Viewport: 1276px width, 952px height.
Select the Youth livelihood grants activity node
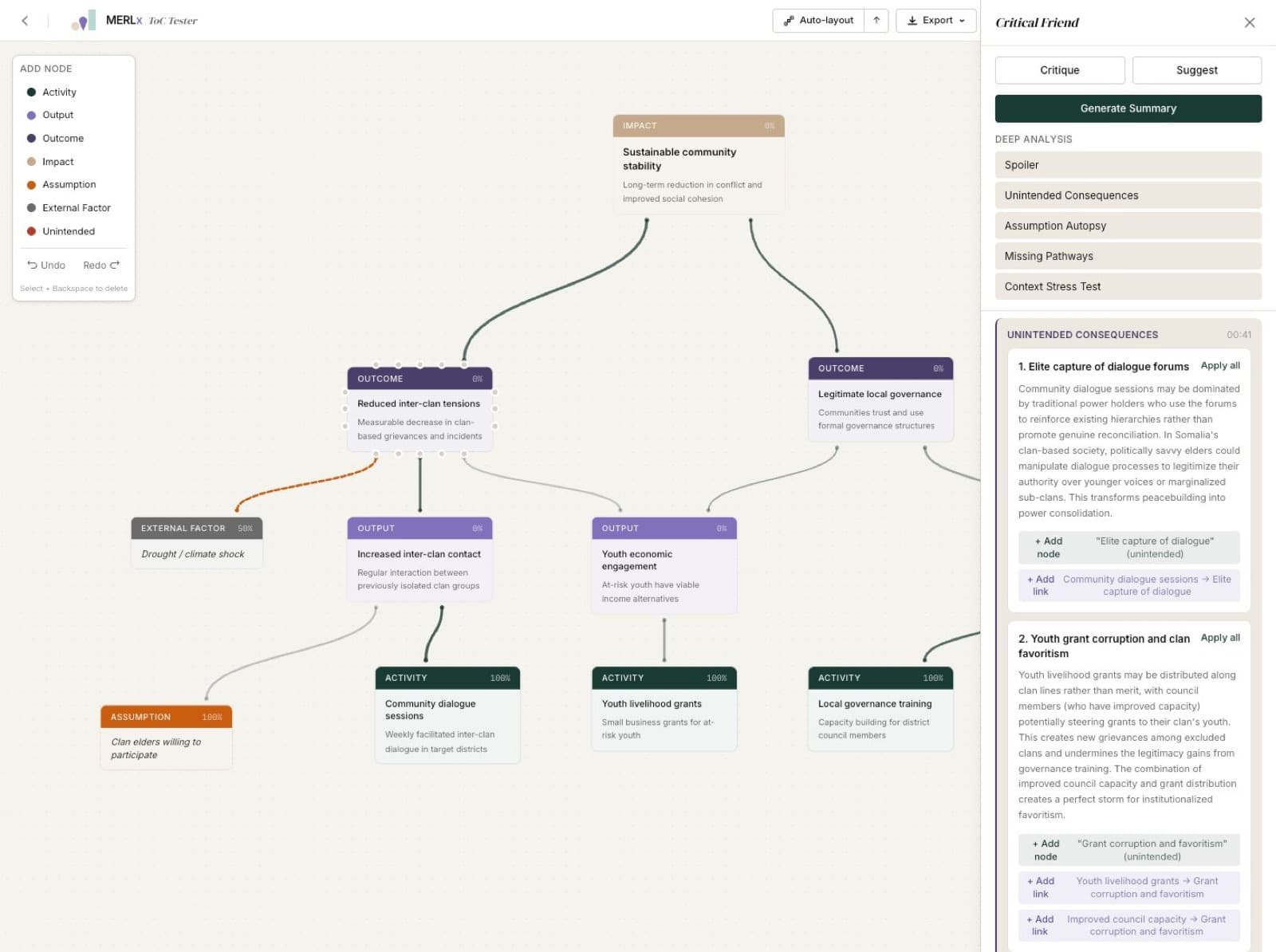[x=664, y=709]
